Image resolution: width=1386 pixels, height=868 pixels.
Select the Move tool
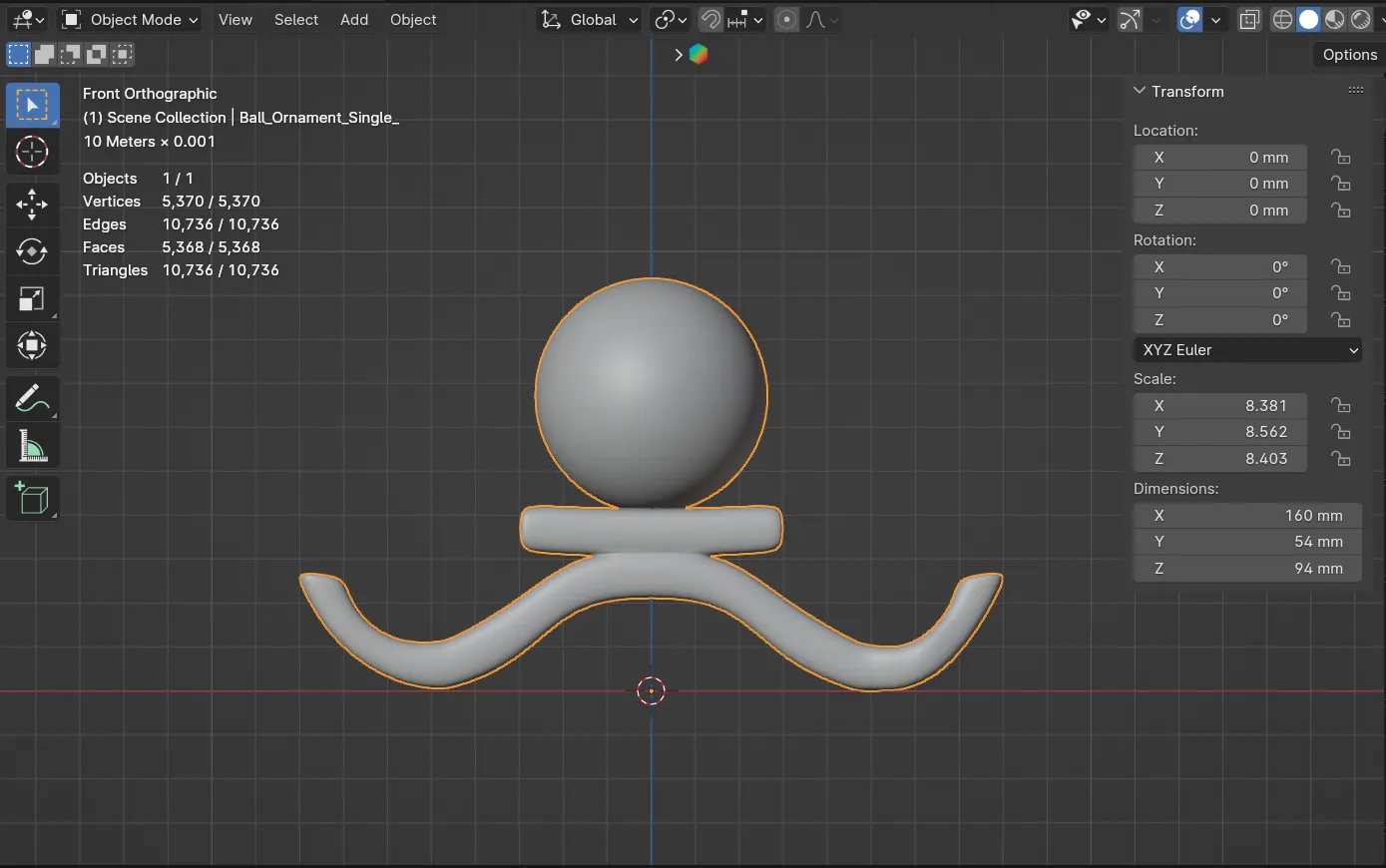33,205
